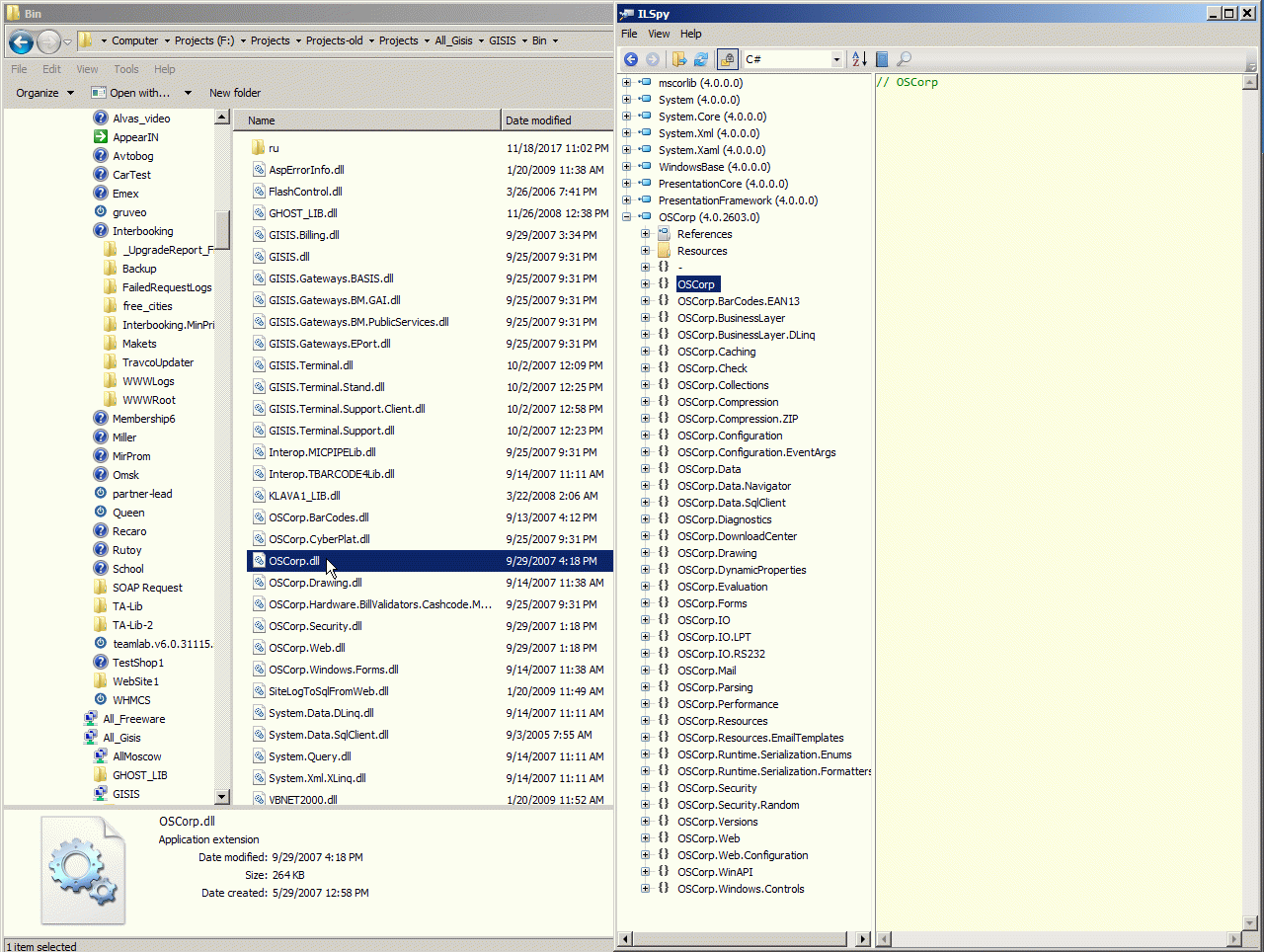Screen dimensions: 1264x952
Task: Click the AppearIN icon in Explorer sidebar
Action: tap(101, 137)
